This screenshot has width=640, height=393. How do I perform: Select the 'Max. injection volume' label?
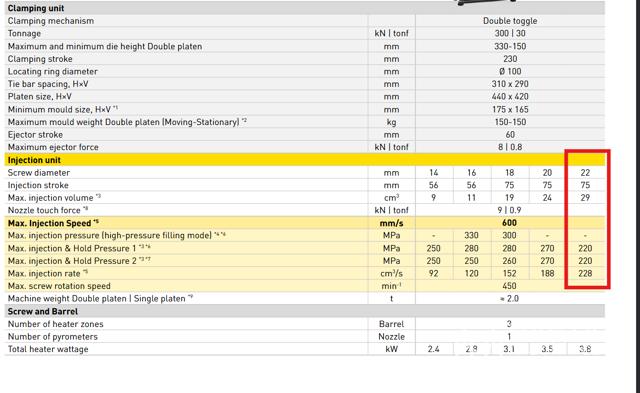pos(51,198)
